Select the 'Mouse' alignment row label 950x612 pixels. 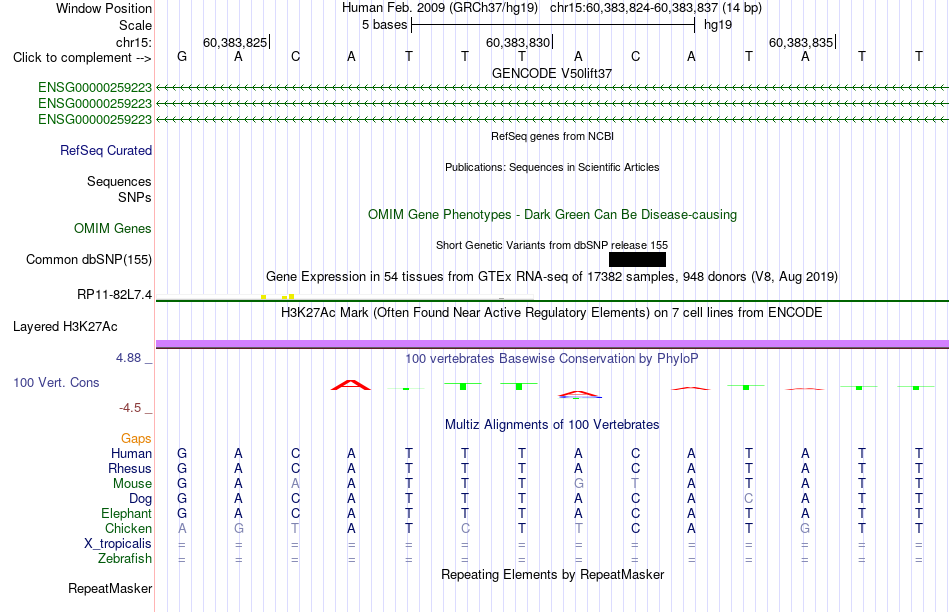(x=133, y=484)
